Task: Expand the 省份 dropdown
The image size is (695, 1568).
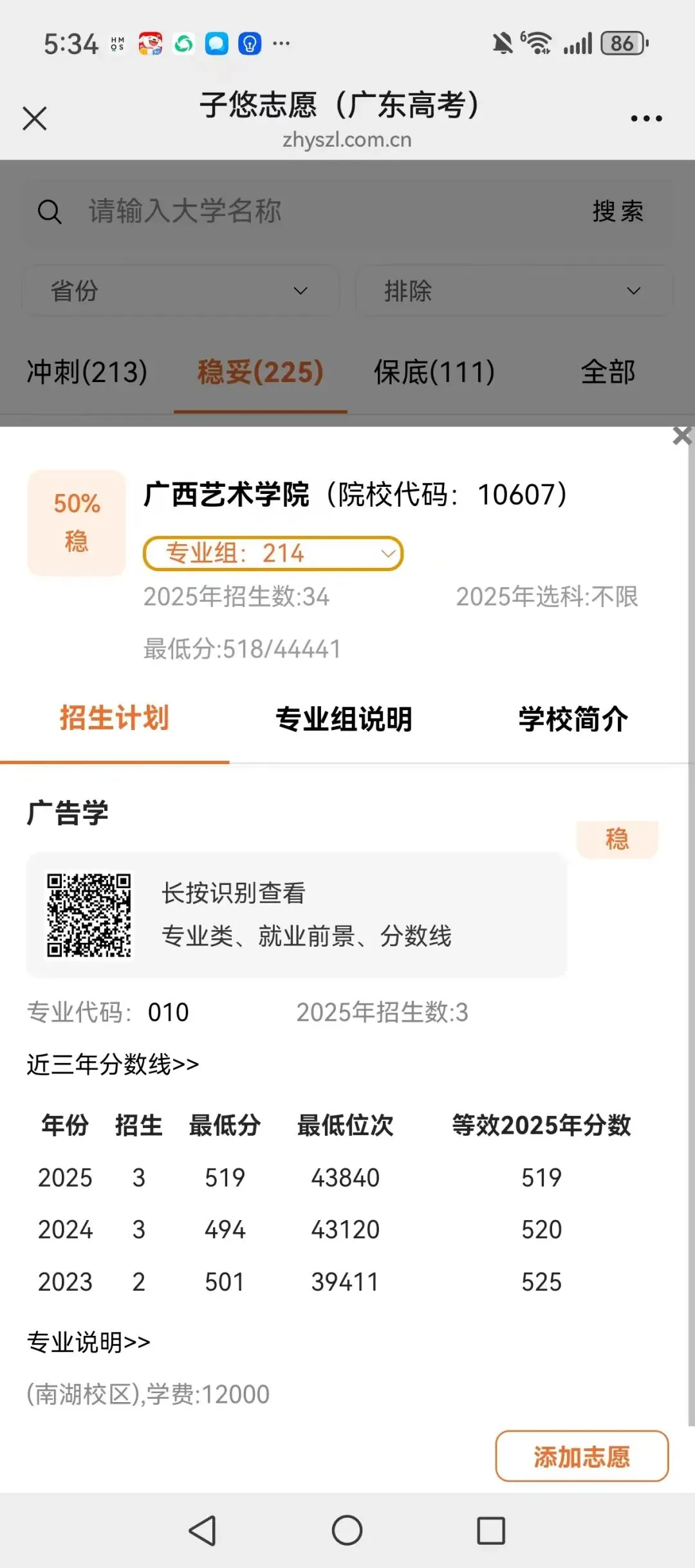Action: 181,291
